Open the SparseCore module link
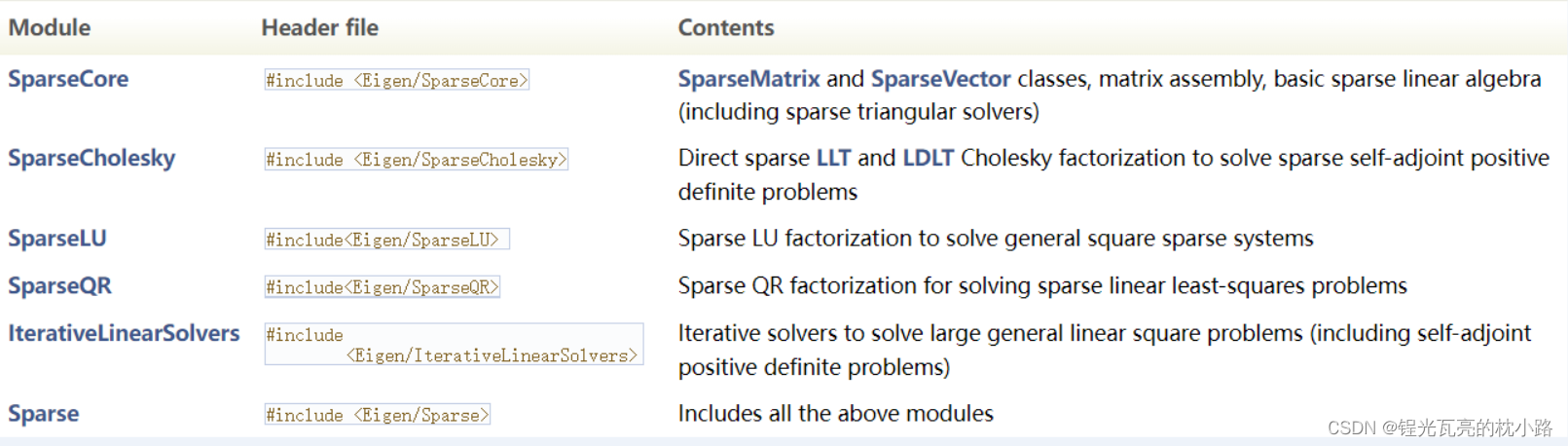Image resolution: width=1568 pixels, height=446 pixels. point(68,79)
